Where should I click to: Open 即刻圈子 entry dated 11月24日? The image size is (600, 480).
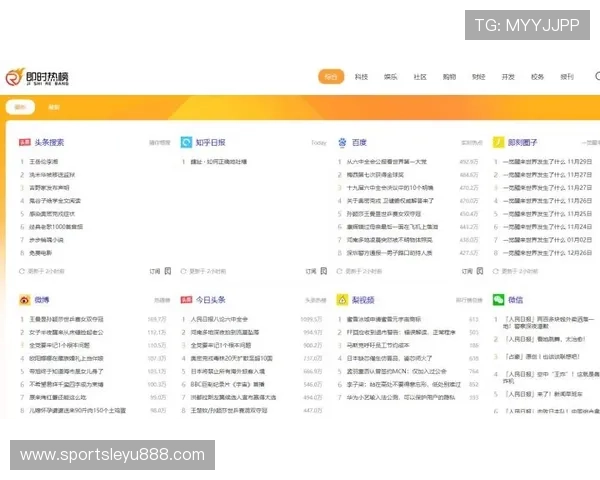pyautogui.click(x=548, y=227)
